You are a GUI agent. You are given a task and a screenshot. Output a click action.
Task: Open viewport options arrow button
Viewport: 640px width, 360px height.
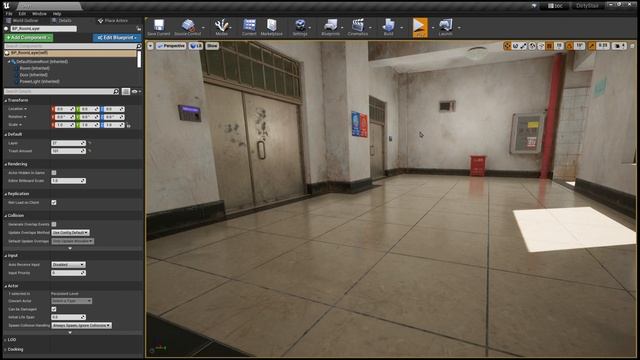coord(150,46)
